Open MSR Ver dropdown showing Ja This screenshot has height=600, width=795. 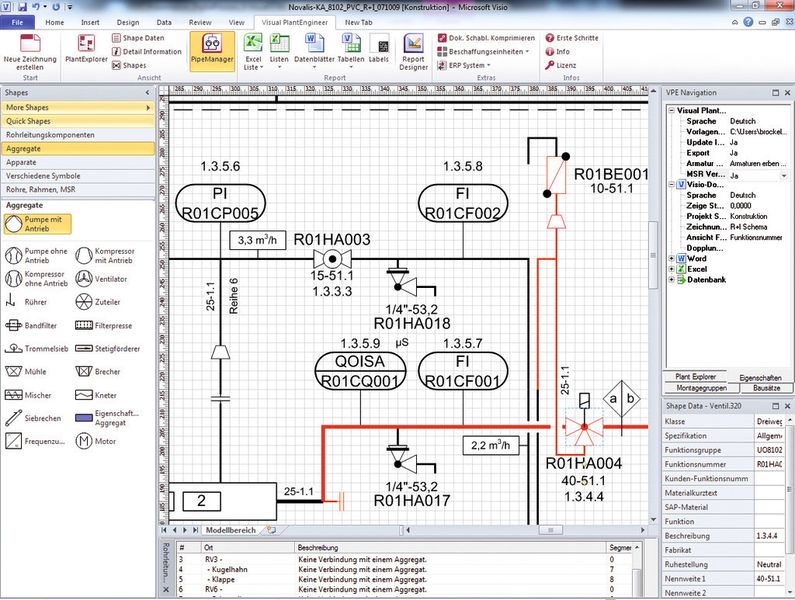[784, 175]
